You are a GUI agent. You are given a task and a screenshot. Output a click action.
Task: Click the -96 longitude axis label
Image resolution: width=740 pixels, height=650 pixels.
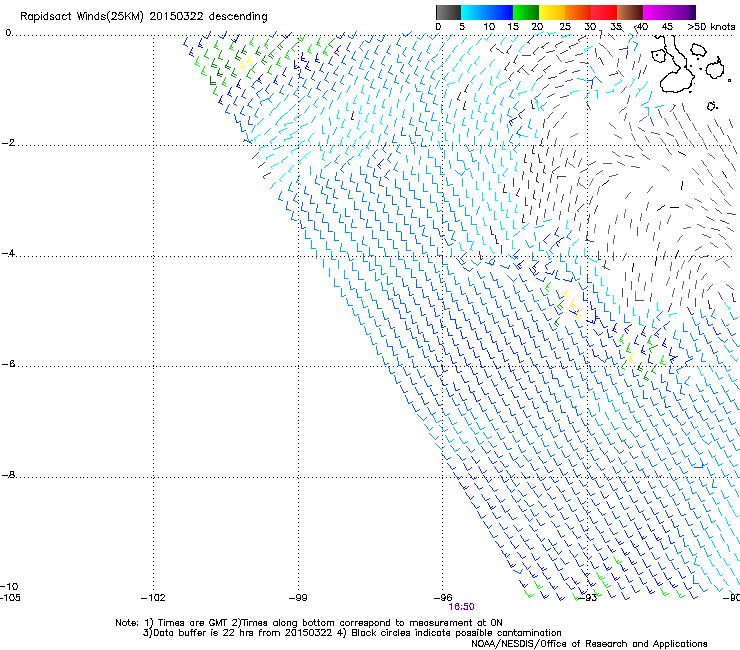click(443, 598)
